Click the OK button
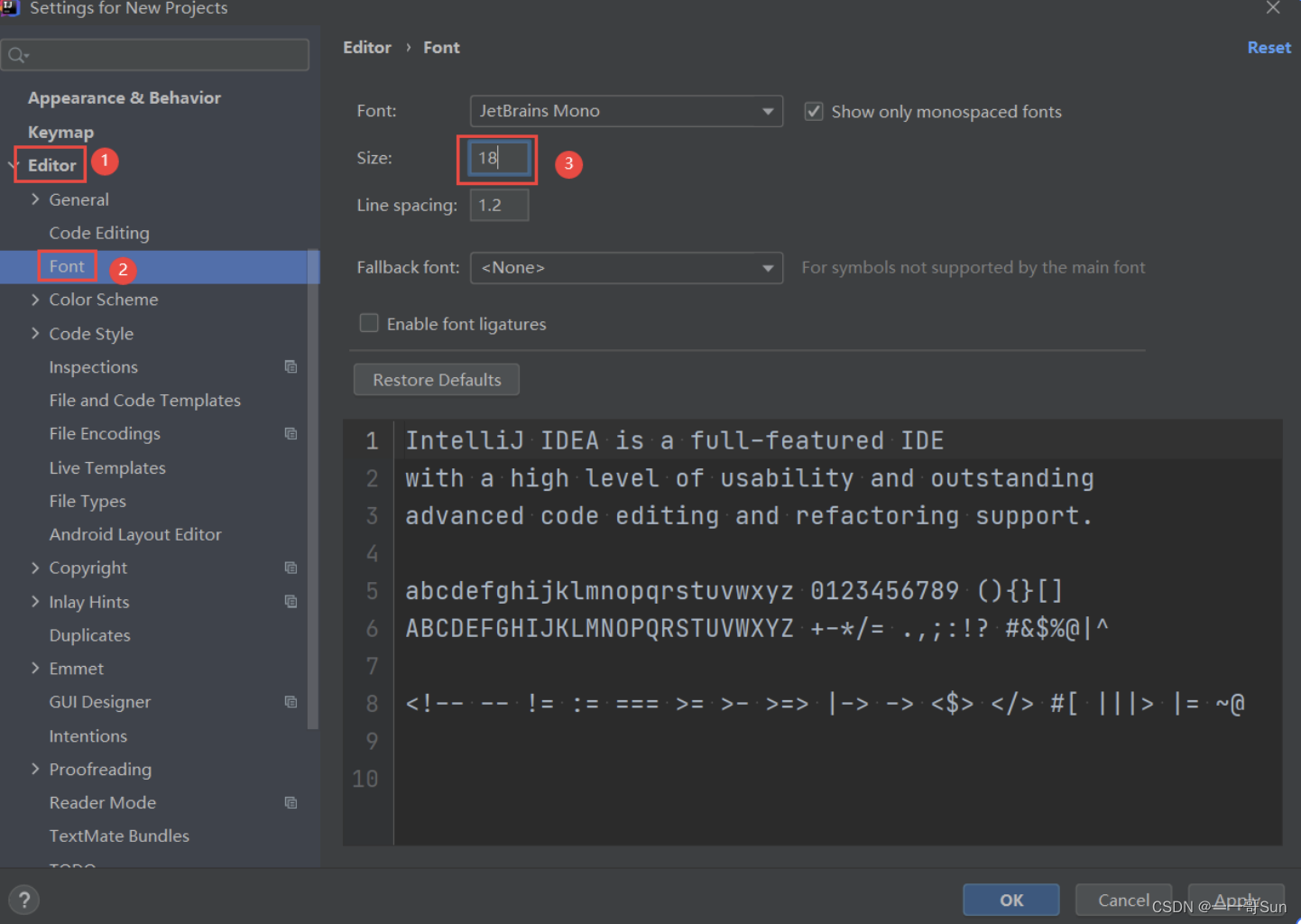Screen dimensions: 1301x924 coord(1011,900)
